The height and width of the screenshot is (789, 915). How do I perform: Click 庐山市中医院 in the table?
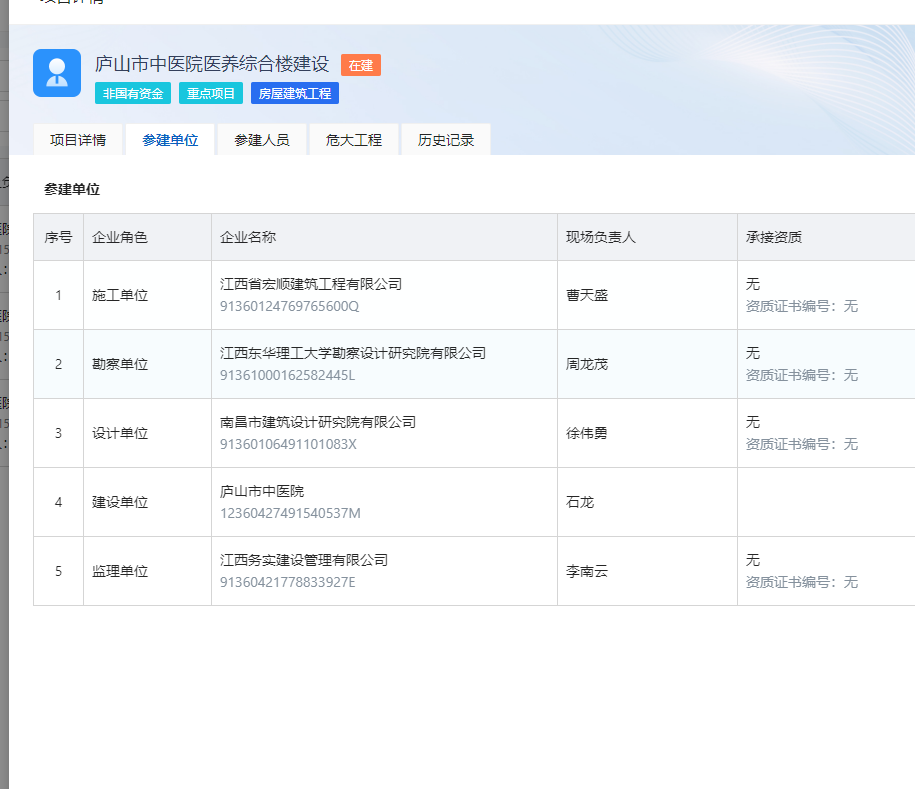262,491
